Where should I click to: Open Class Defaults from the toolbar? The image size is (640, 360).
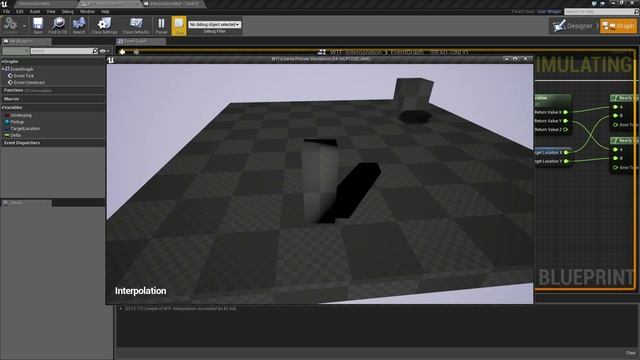(x=136, y=25)
